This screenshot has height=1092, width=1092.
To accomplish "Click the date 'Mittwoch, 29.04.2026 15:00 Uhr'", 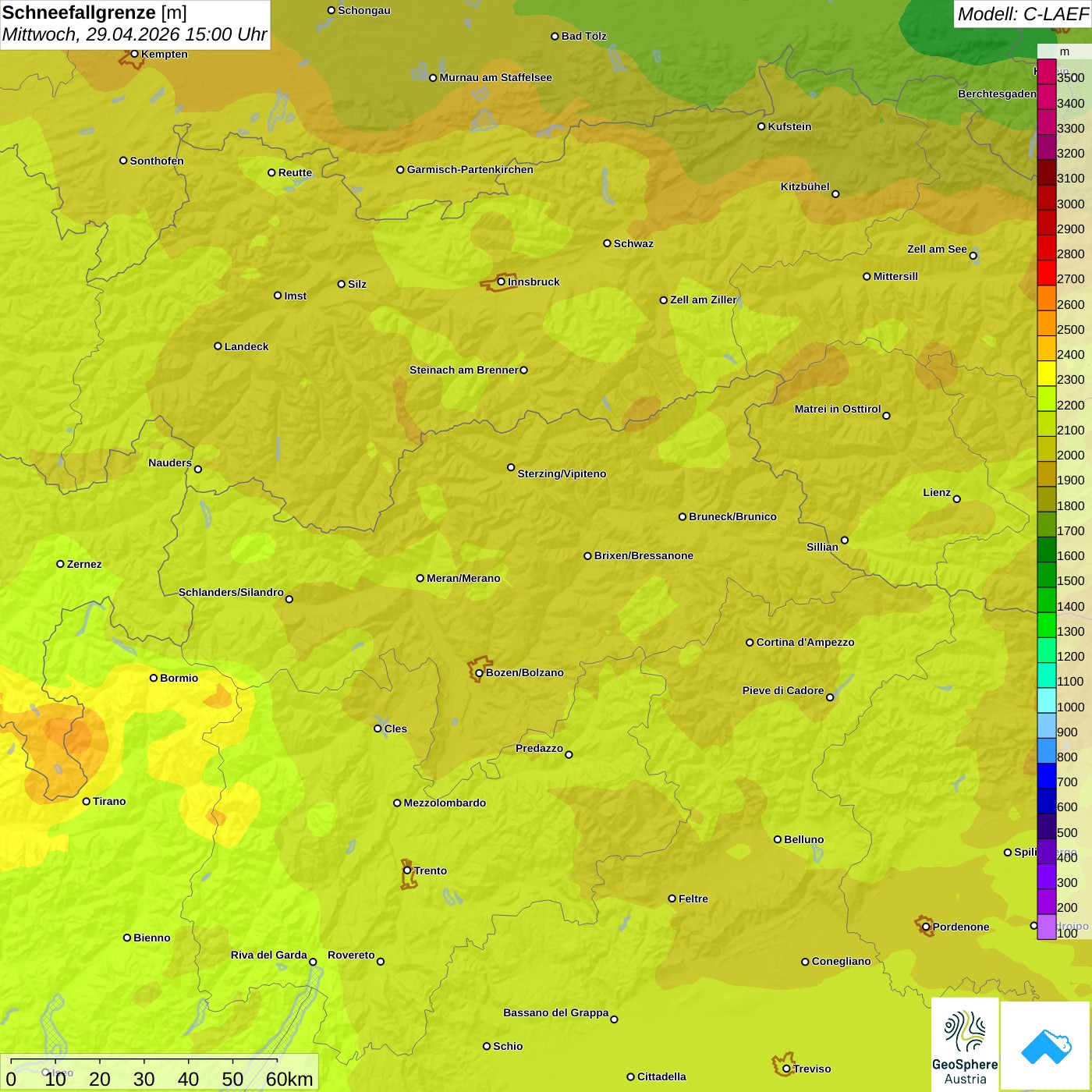I will tap(135, 35).
